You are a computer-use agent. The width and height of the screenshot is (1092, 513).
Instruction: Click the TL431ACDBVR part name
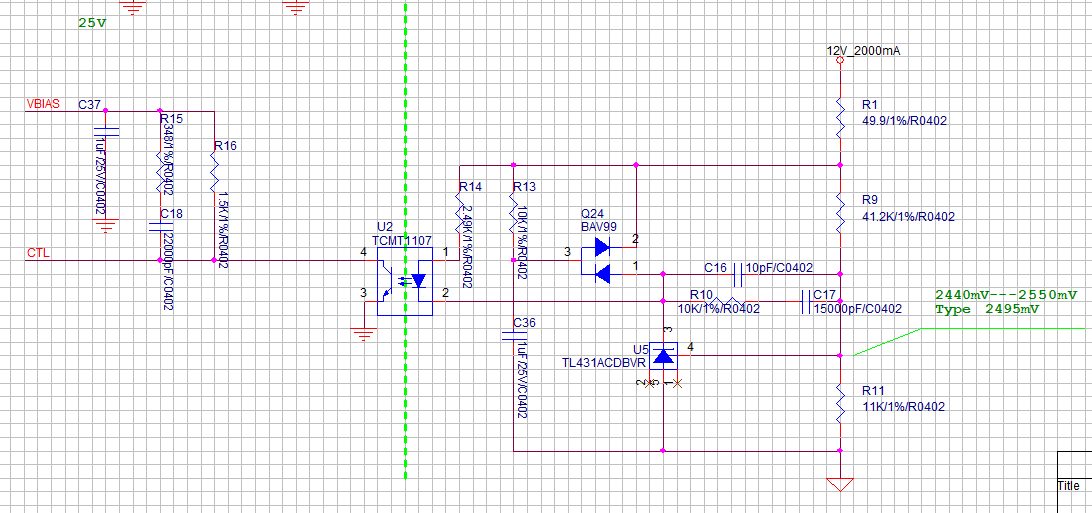click(605, 362)
